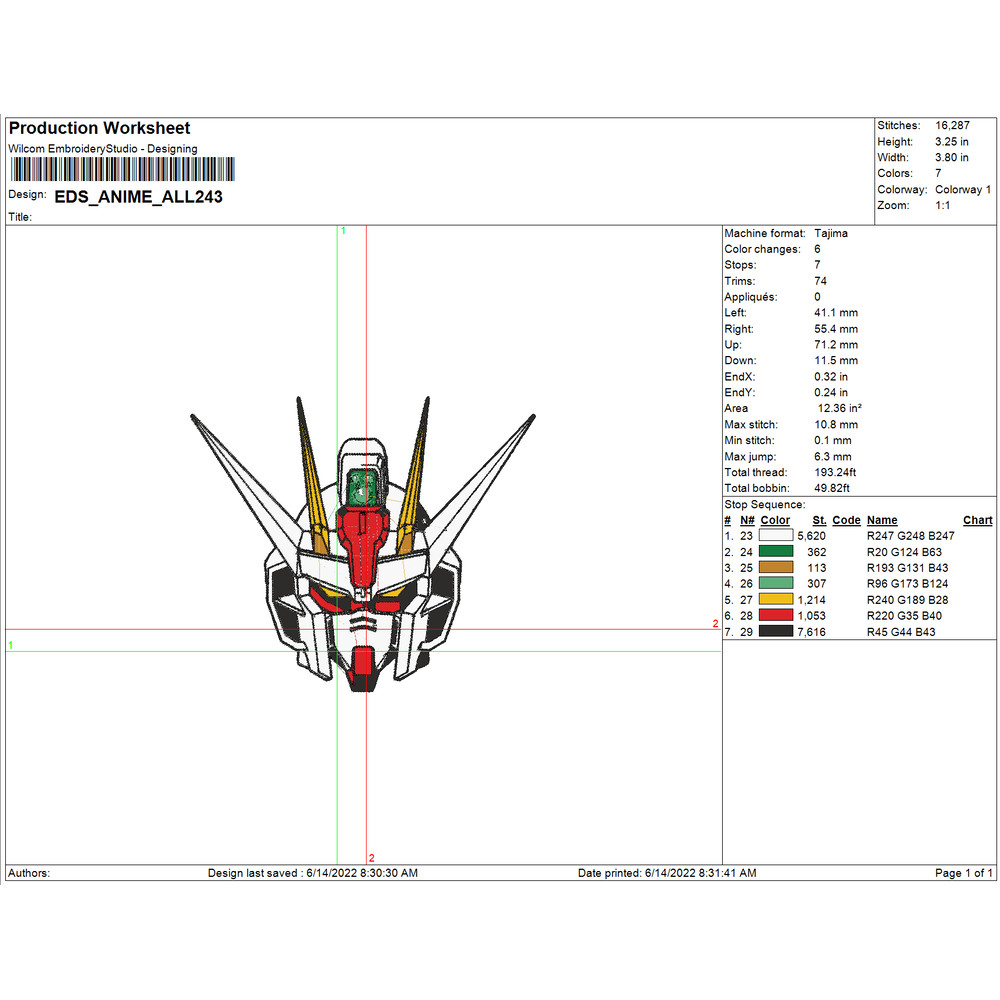Click the Code column header
The height and width of the screenshot is (1000, 1000).
click(x=846, y=520)
